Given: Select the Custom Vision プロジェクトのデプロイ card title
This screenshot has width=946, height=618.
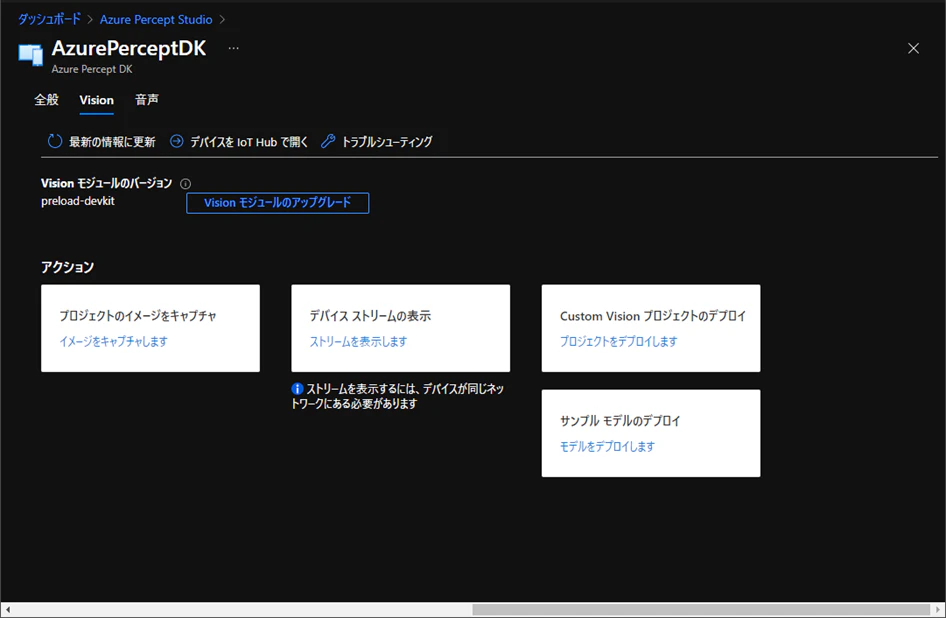Looking at the screenshot, I should tap(653, 316).
